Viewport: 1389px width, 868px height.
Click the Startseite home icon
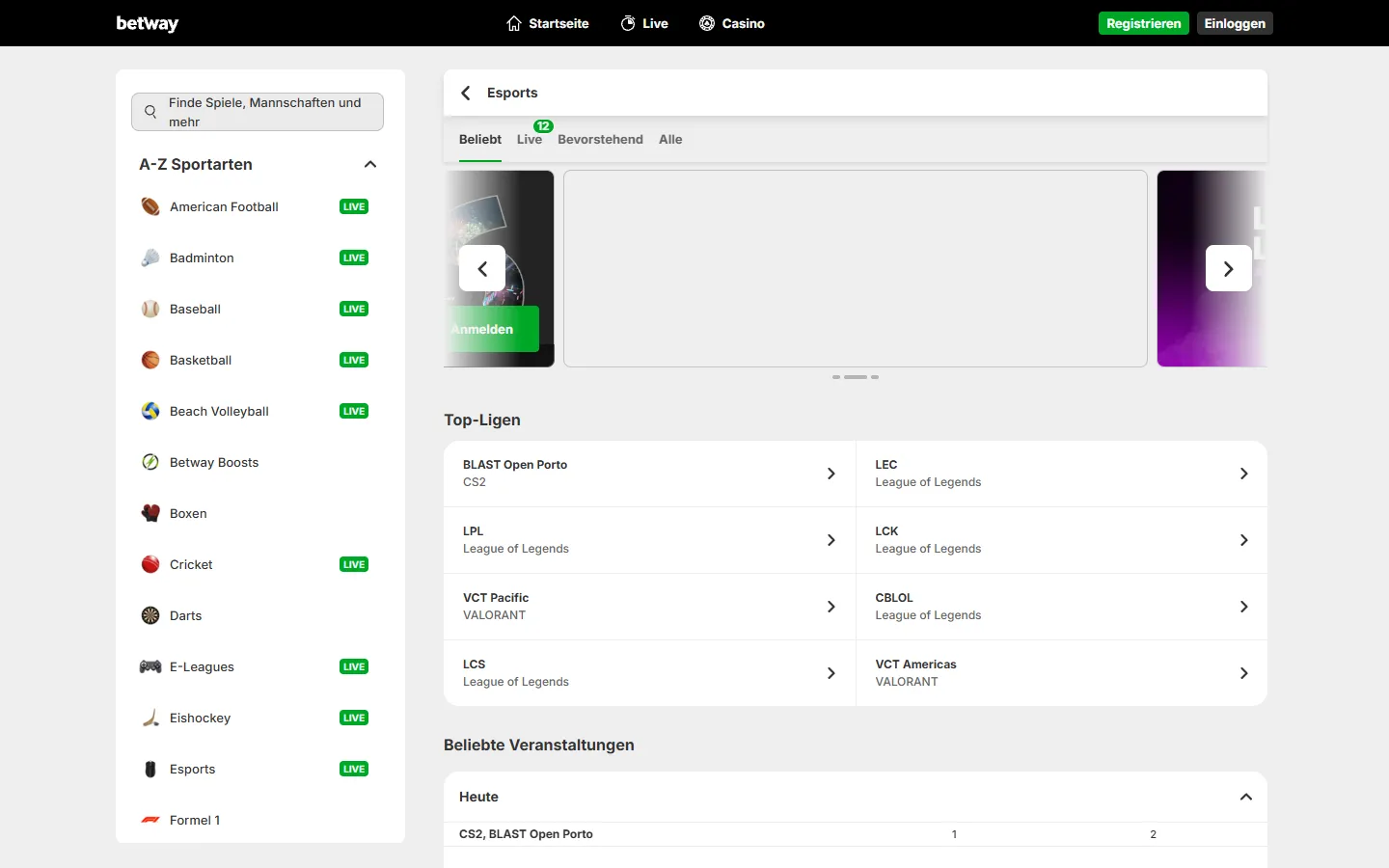coord(514,23)
